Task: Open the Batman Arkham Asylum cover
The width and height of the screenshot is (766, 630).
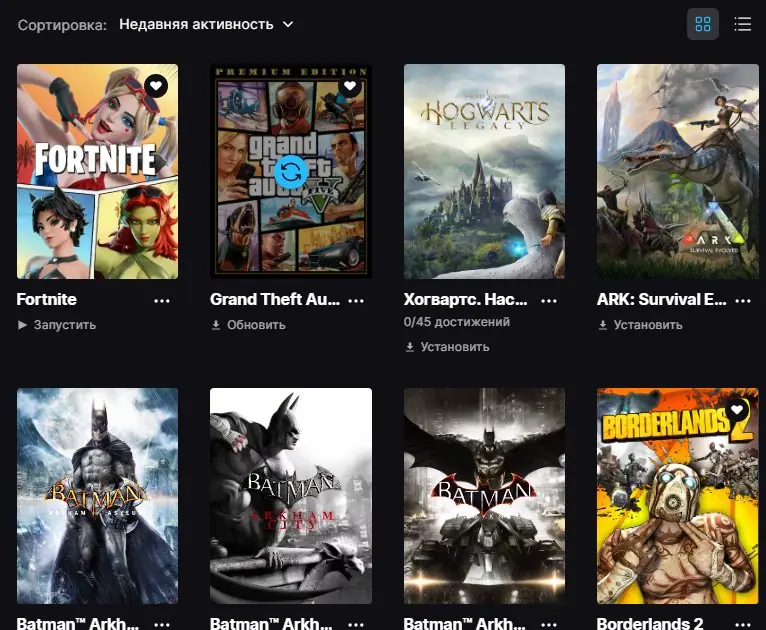Action: pos(97,496)
